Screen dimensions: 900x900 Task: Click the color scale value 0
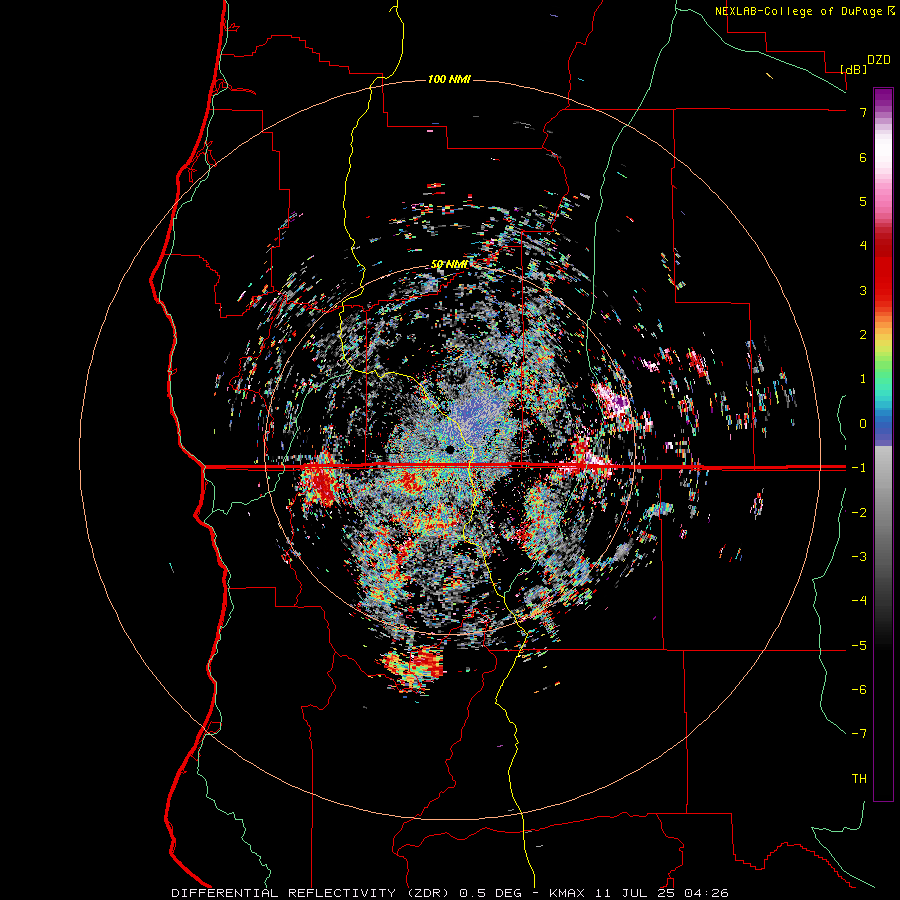click(x=863, y=424)
